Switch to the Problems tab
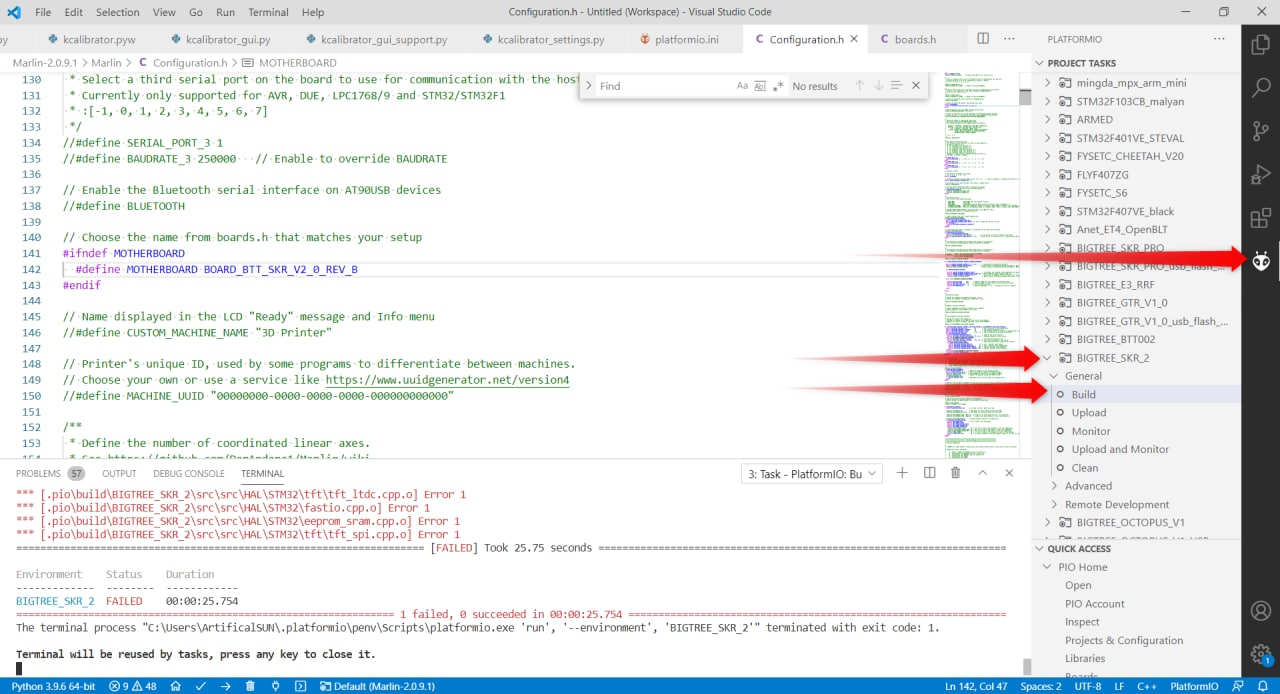Screen dimensions: 1280x694 click(50, 474)
